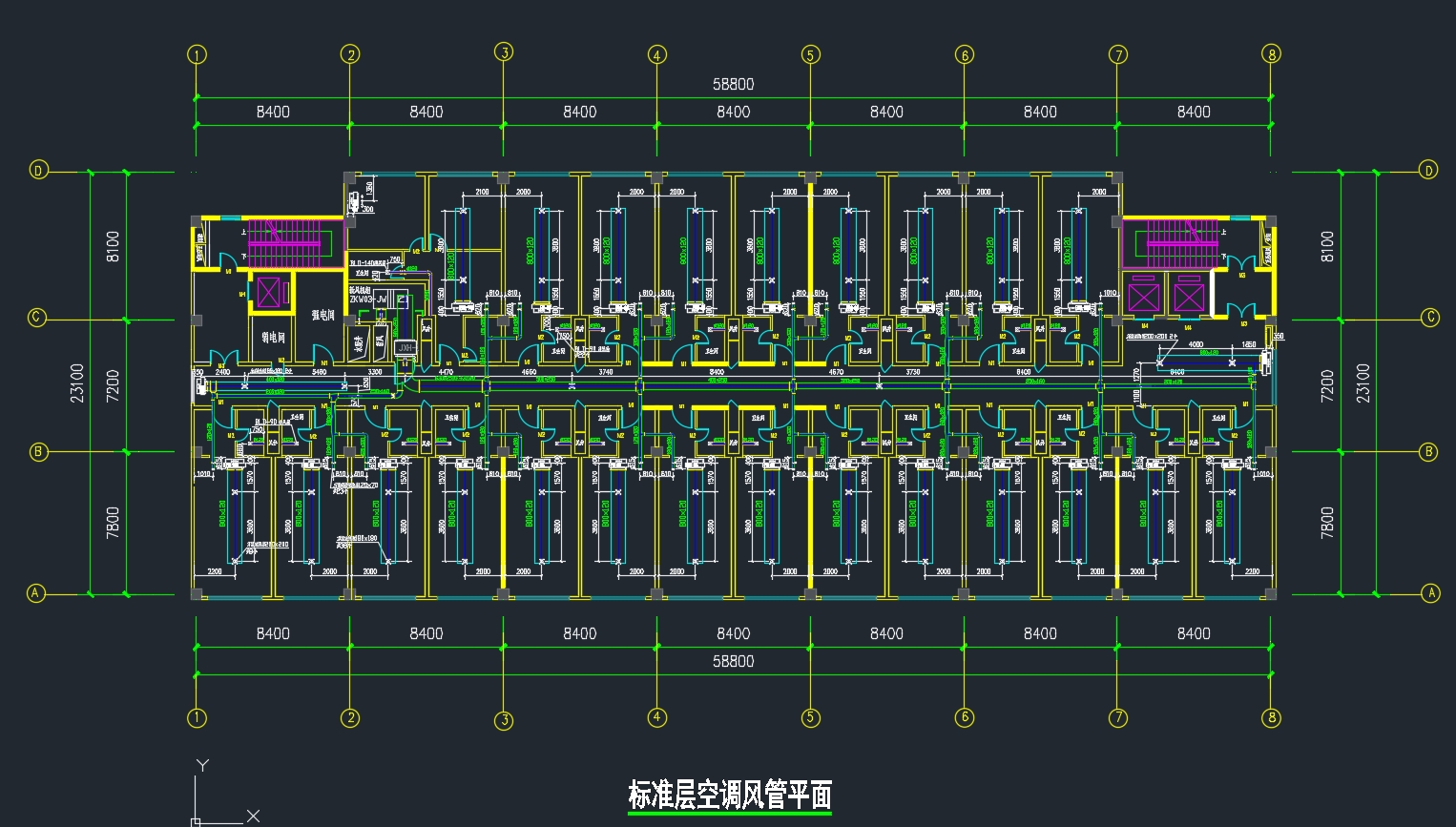Click the left-side axis bubble labeled D

38,171
